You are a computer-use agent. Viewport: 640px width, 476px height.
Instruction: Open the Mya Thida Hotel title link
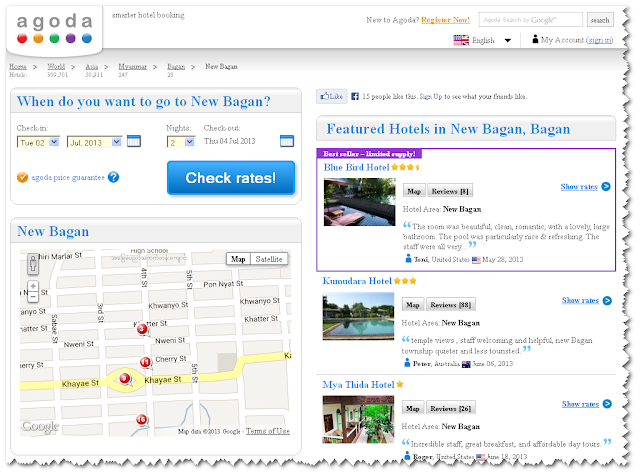pos(358,385)
